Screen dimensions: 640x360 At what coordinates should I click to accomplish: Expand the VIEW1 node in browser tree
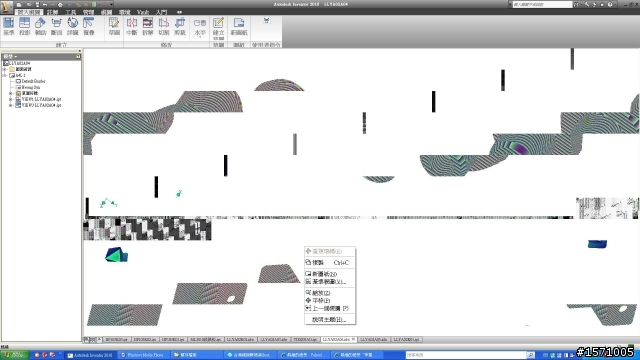click(11, 99)
